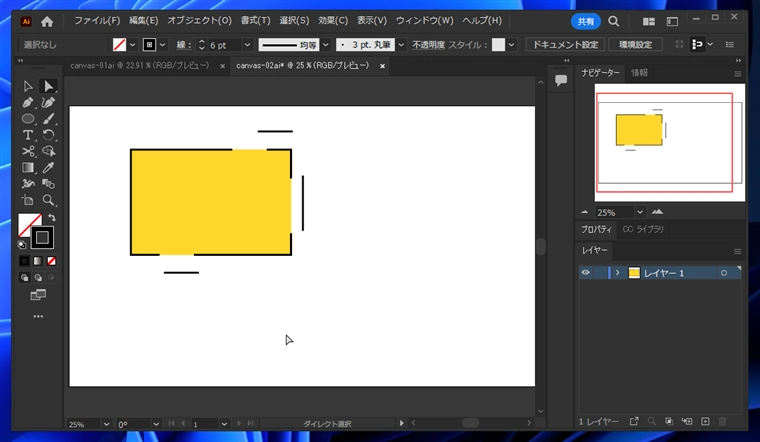Open status bar zoom level dropdown
This screenshot has width=760, height=442.
(x=106, y=424)
